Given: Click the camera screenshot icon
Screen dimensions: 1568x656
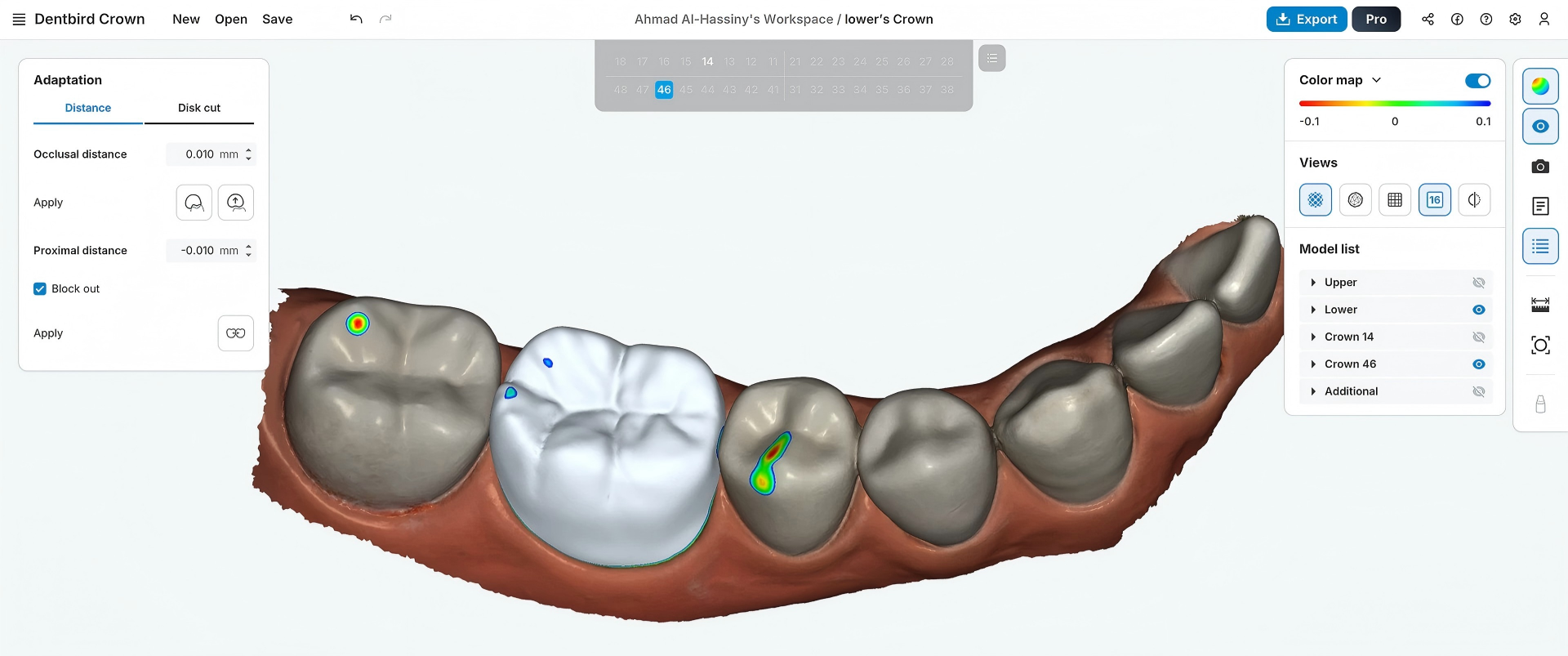Looking at the screenshot, I should [1540, 167].
